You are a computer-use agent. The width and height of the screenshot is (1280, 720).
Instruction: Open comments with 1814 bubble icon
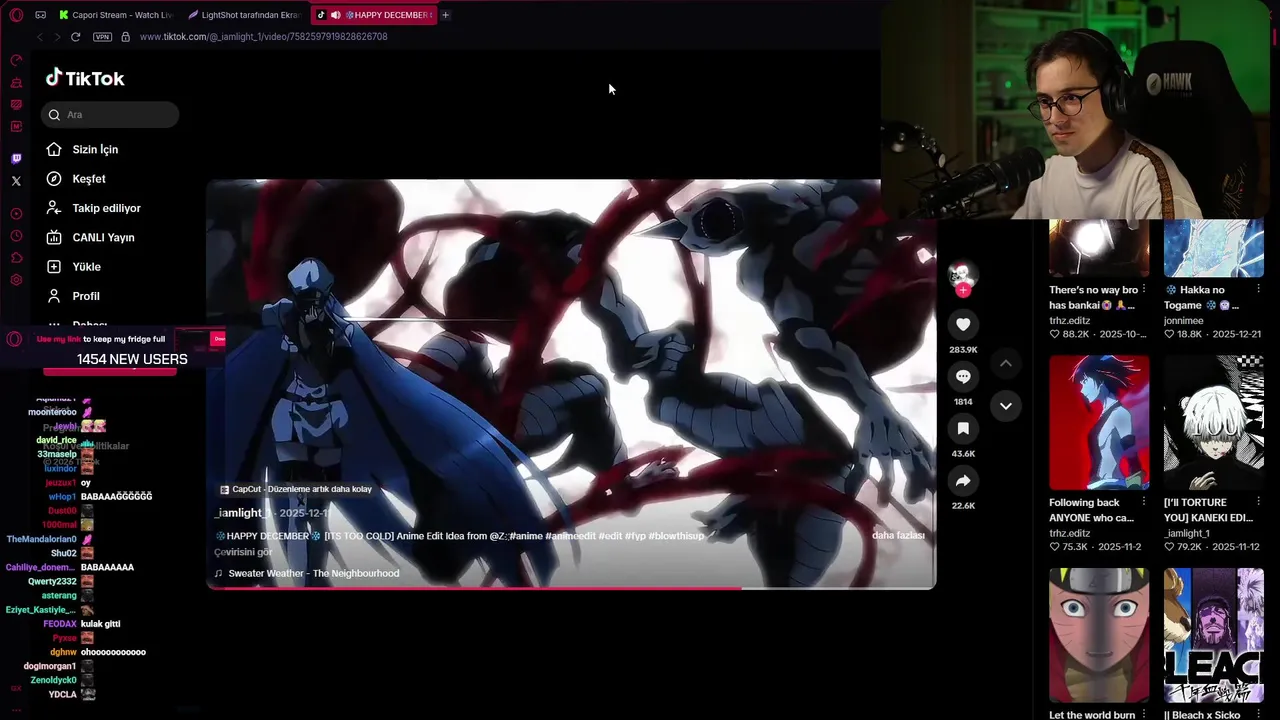tap(963, 376)
